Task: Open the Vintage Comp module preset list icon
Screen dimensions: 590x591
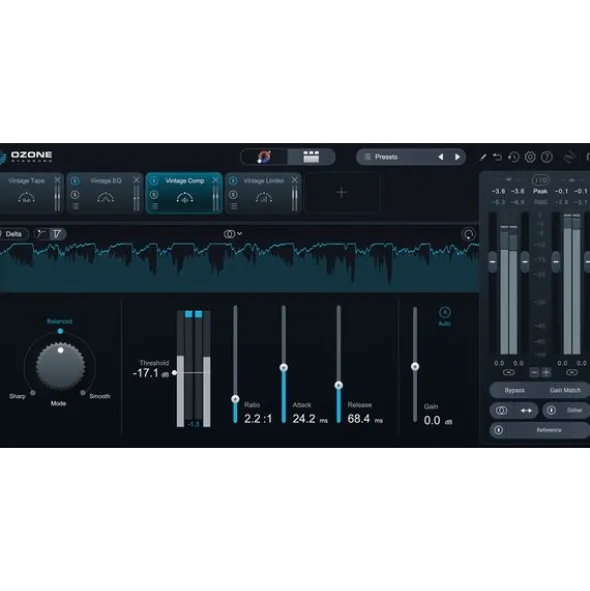Action: (155, 206)
